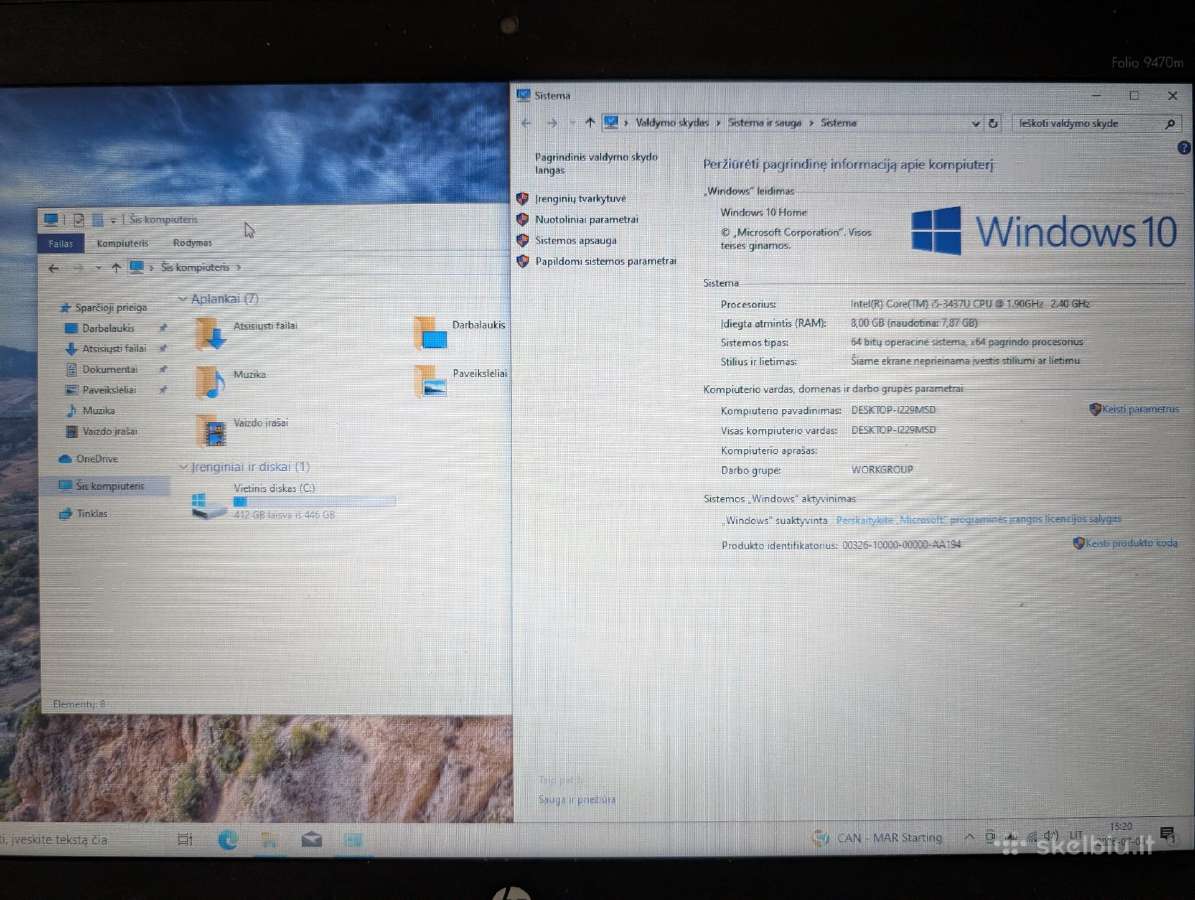Screen dimensions: 1195x900
Task: Open the Microsoft license terms link
Action: point(978,519)
